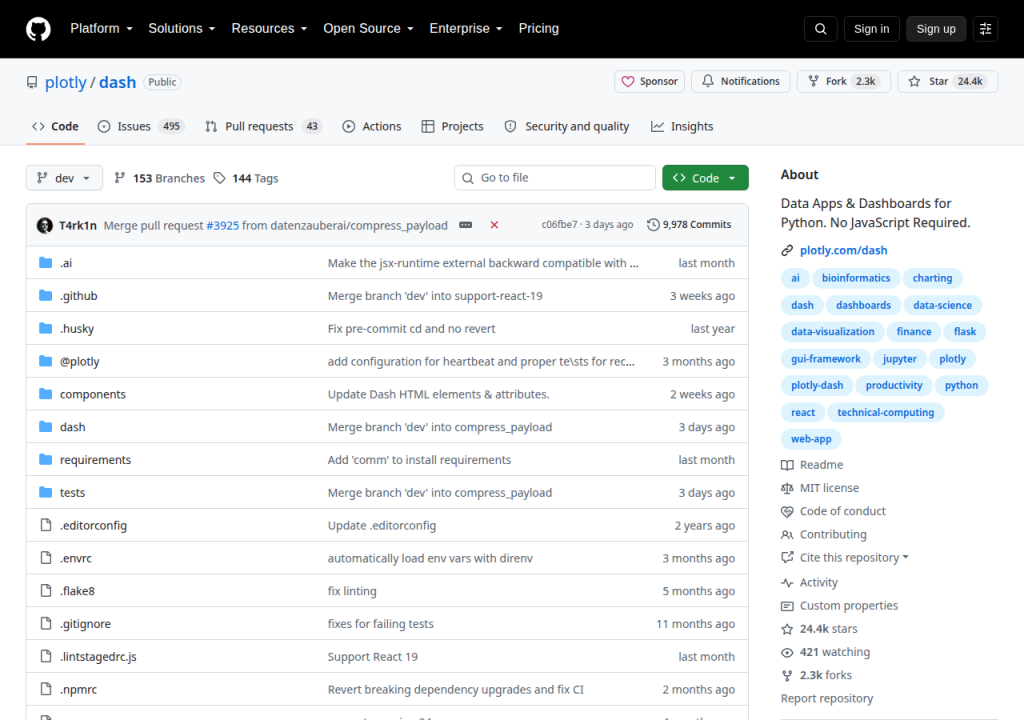The image size is (1024, 720).
Task: Click the tag icon beside 144 Tags
Action: coord(220,178)
